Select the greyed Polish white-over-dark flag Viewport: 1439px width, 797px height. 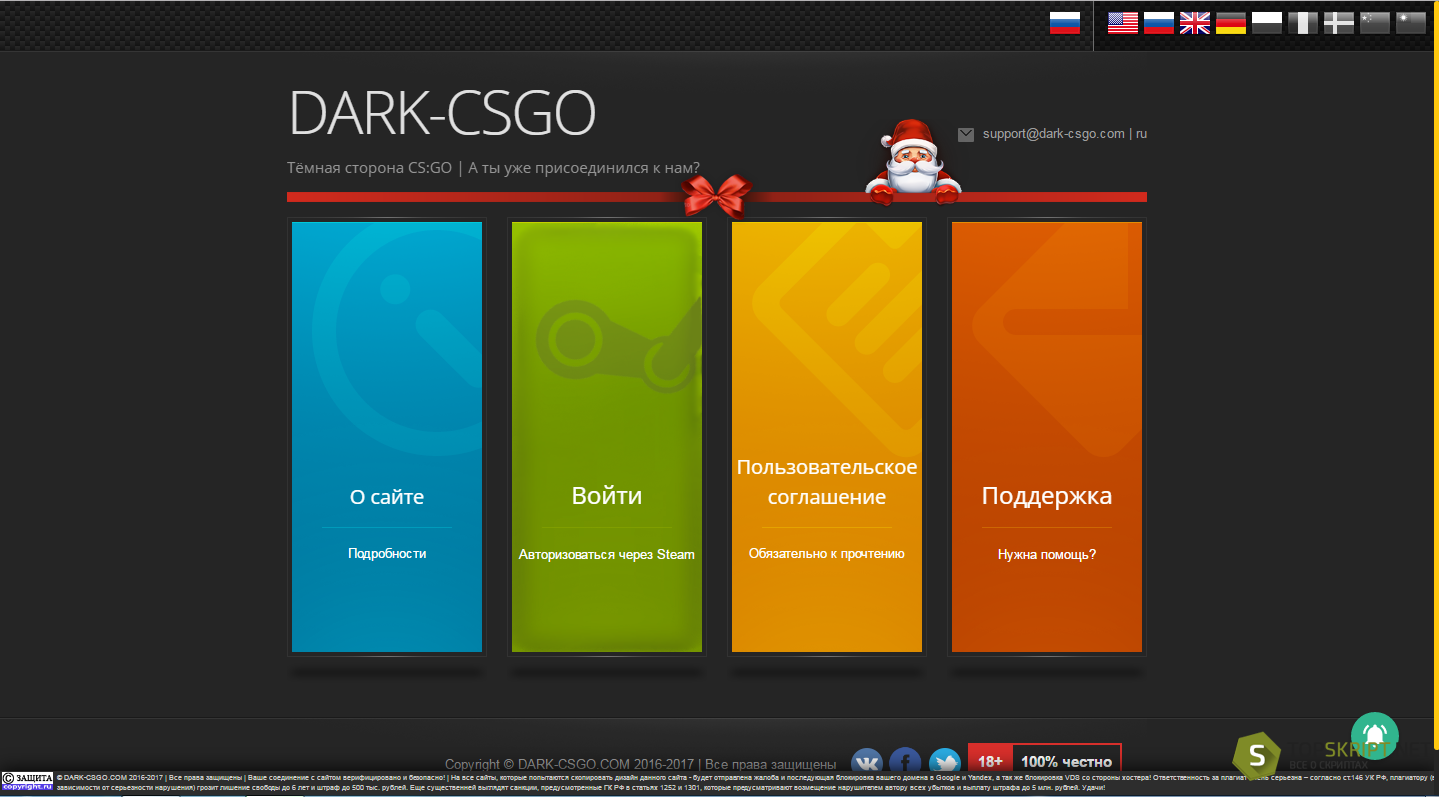click(x=1267, y=23)
